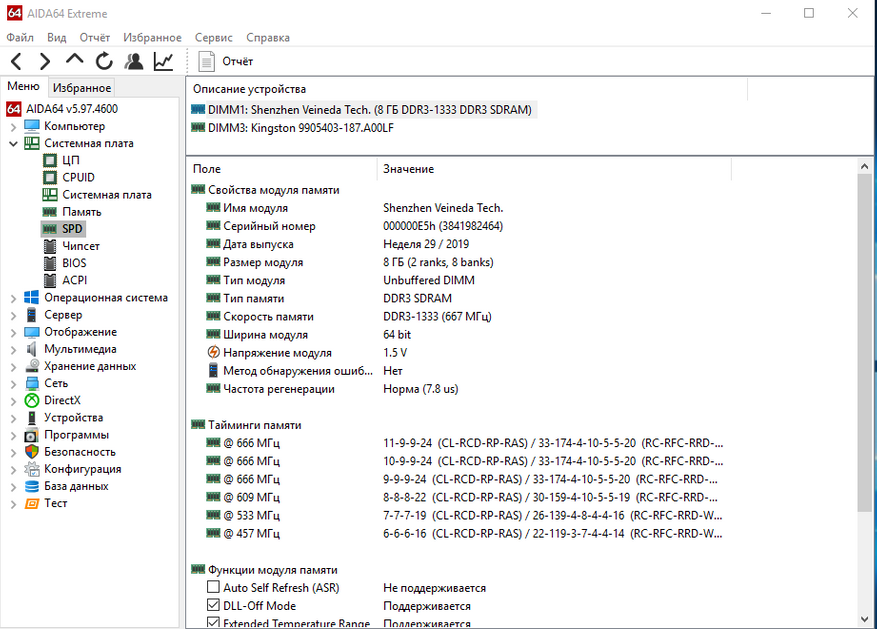
Task: Go back with the left arrow icon
Action: [x=16, y=61]
